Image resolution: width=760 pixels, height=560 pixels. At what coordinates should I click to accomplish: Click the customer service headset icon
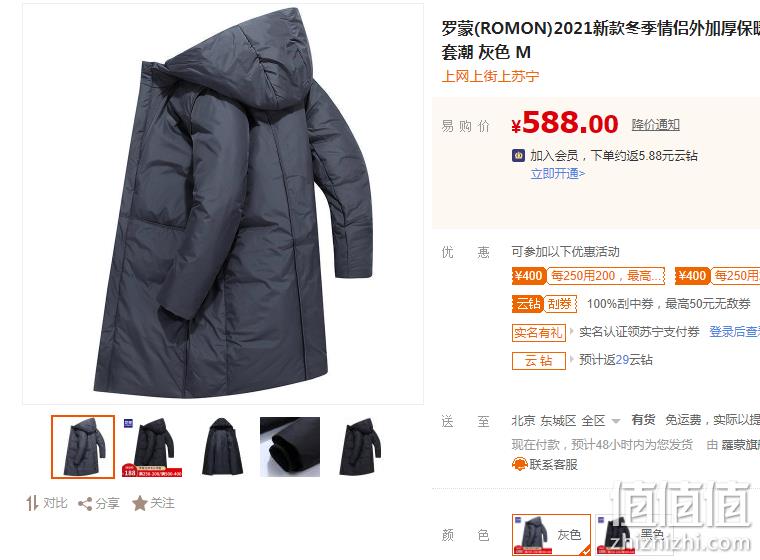click(x=520, y=464)
